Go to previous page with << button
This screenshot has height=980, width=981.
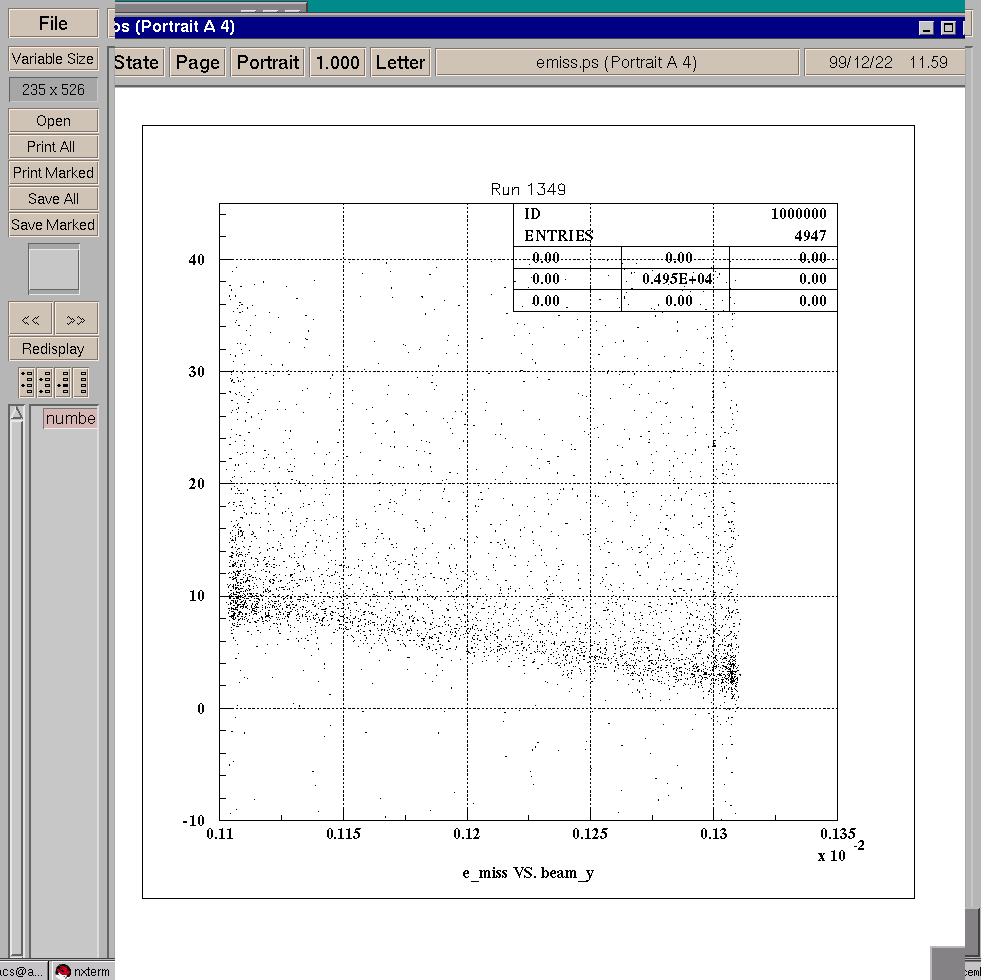click(31, 320)
